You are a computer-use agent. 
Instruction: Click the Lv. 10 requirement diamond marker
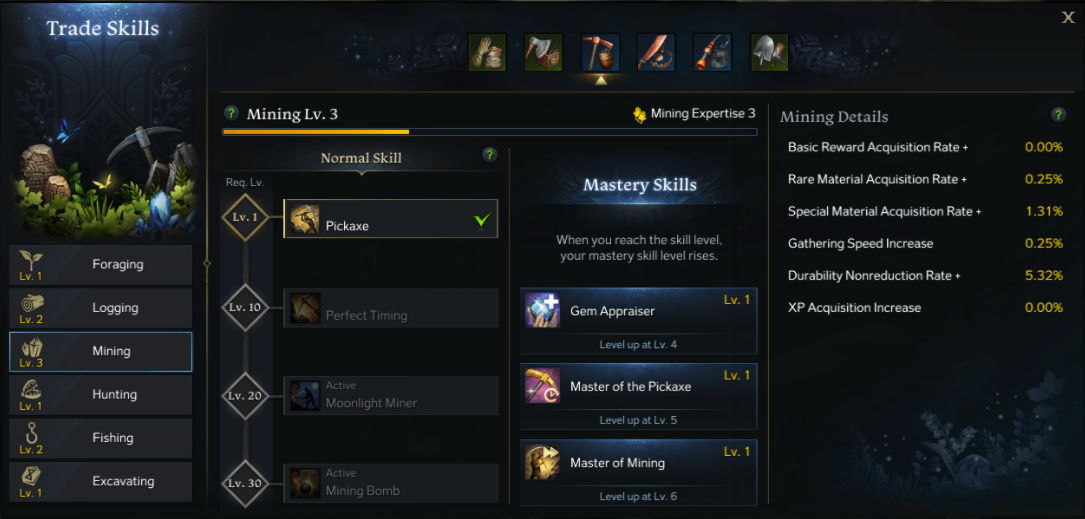pyautogui.click(x=246, y=307)
